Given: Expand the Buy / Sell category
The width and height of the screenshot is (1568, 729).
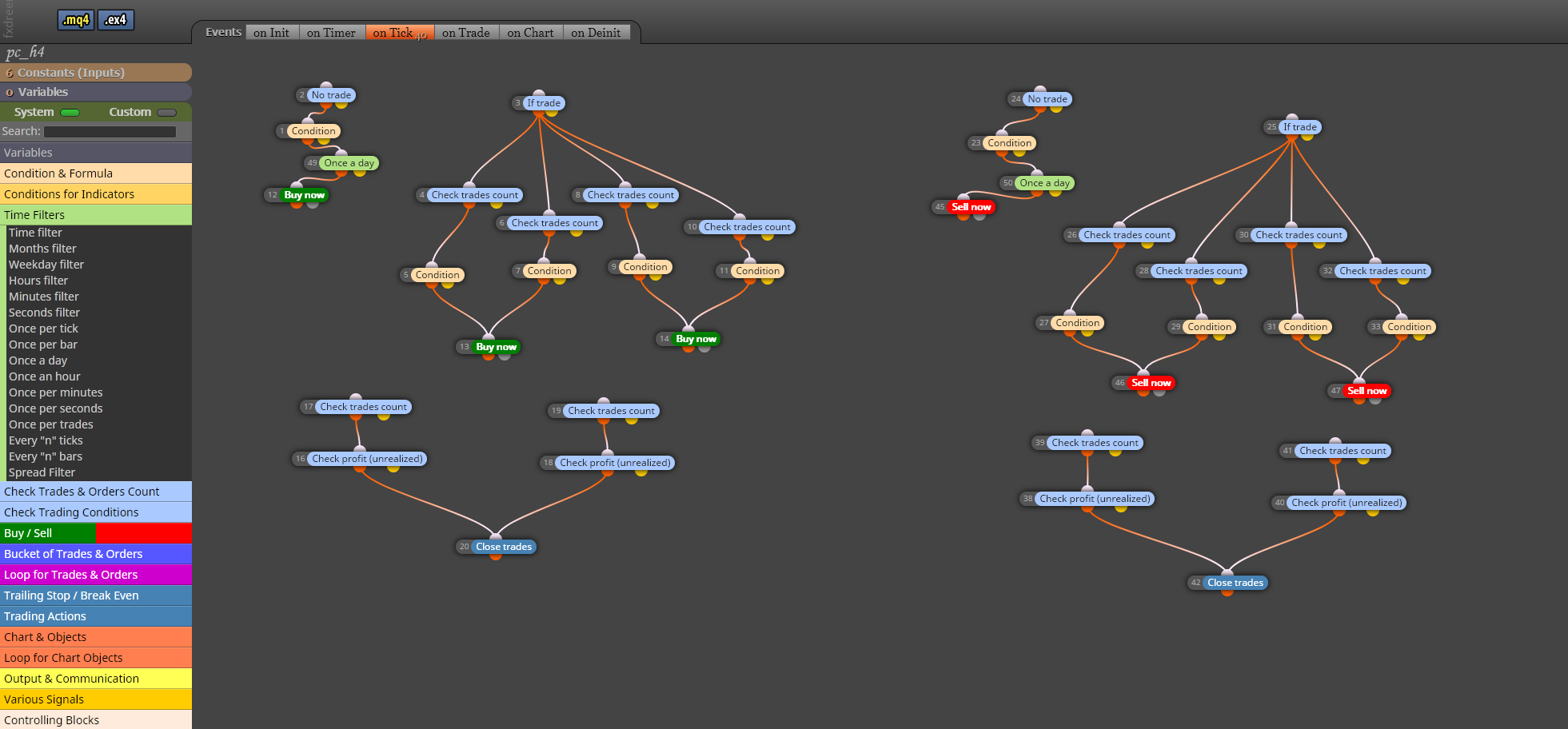Looking at the screenshot, I should pyautogui.click(x=96, y=533).
